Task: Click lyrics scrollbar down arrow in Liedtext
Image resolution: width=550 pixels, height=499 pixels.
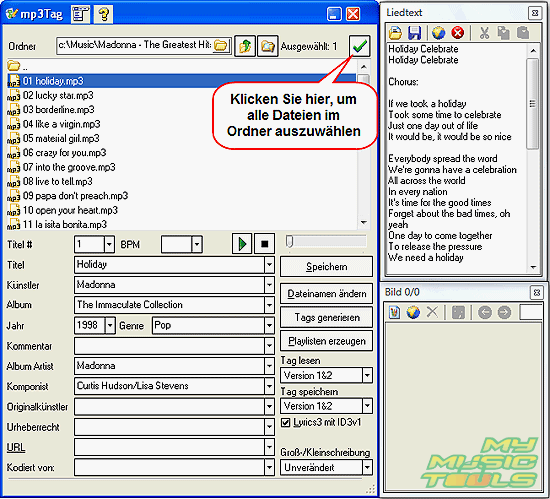Action: [533, 267]
